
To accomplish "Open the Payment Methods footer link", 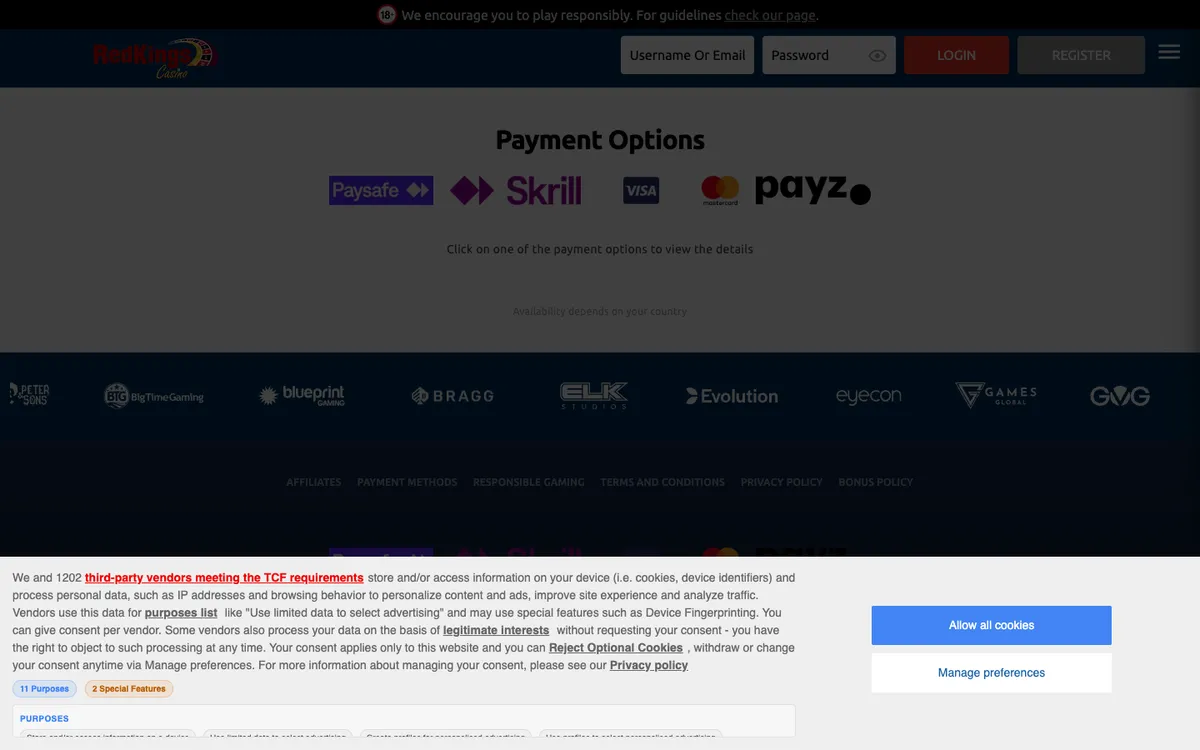I will click(x=407, y=482).
